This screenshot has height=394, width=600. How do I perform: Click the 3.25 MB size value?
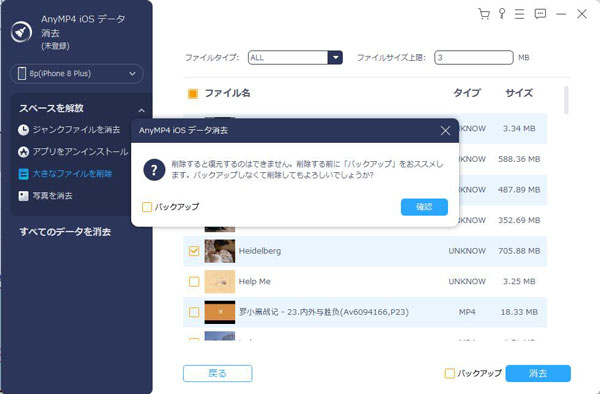pyautogui.click(x=519, y=282)
